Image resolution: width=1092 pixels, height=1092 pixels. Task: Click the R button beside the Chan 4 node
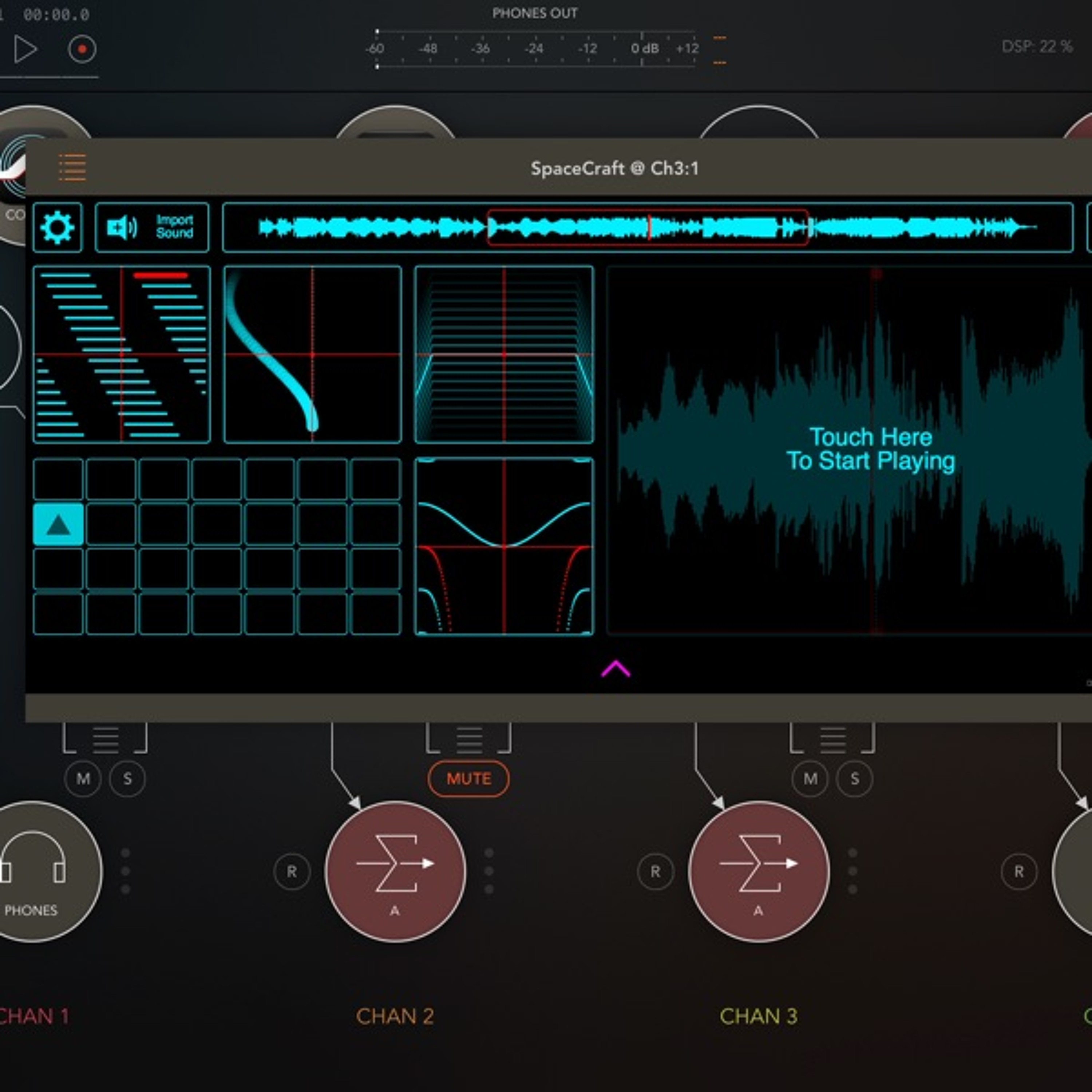tap(1018, 871)
